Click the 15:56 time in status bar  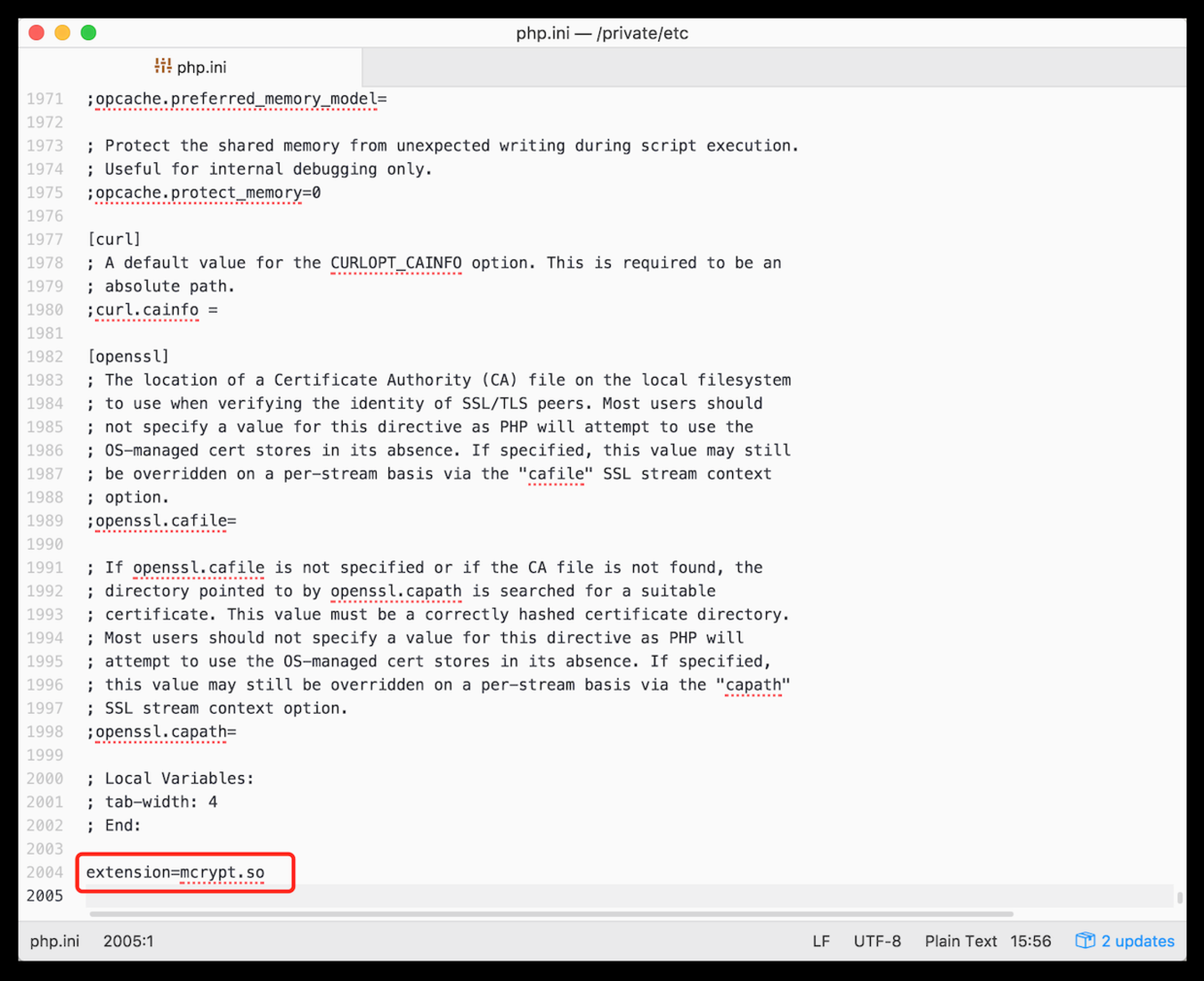click(1030, 940)
